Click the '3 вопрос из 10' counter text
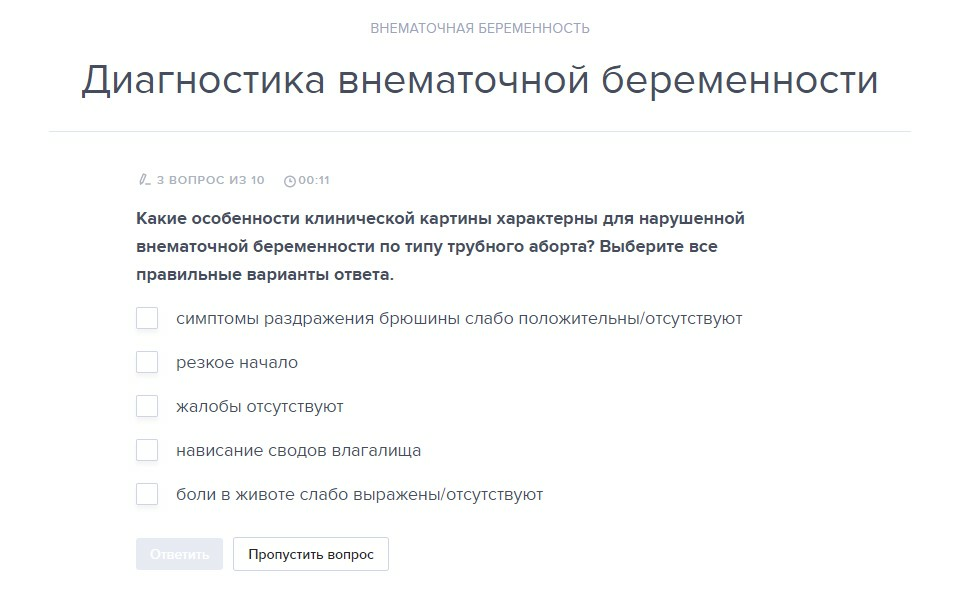The image size is (969, 604). [x=211, y=180]
